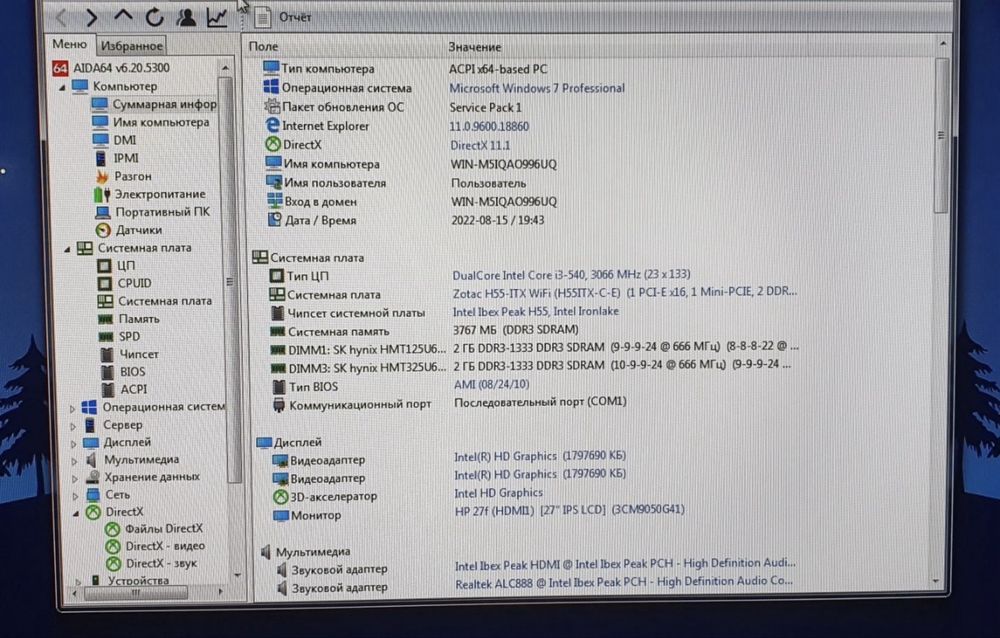Click the BIOS chip icon in tree

click(x=108, y=371)
